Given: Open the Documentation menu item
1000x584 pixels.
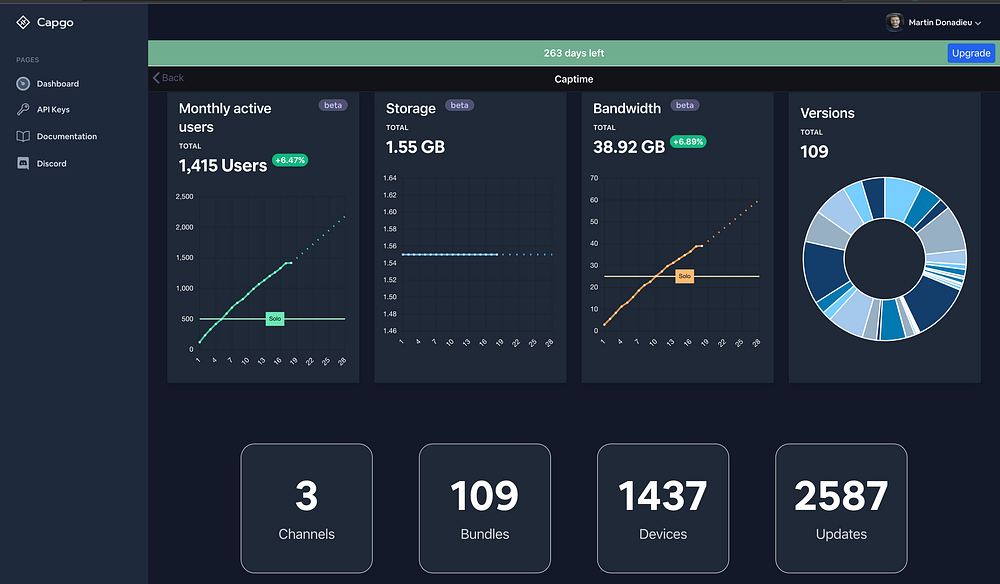Looking at the screenshot, I should (x=67, y=136).
